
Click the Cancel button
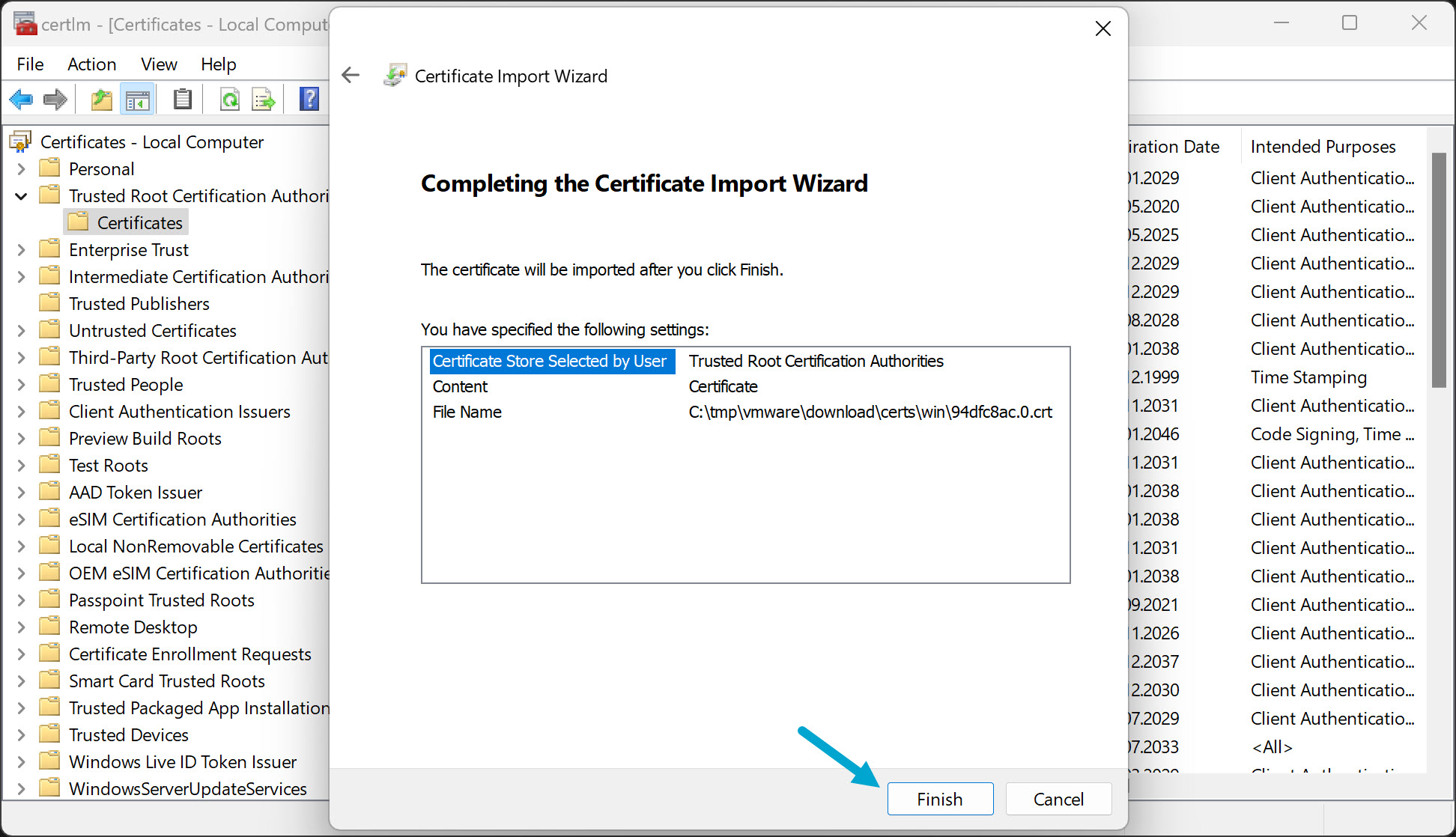[x=1058, y=798]
